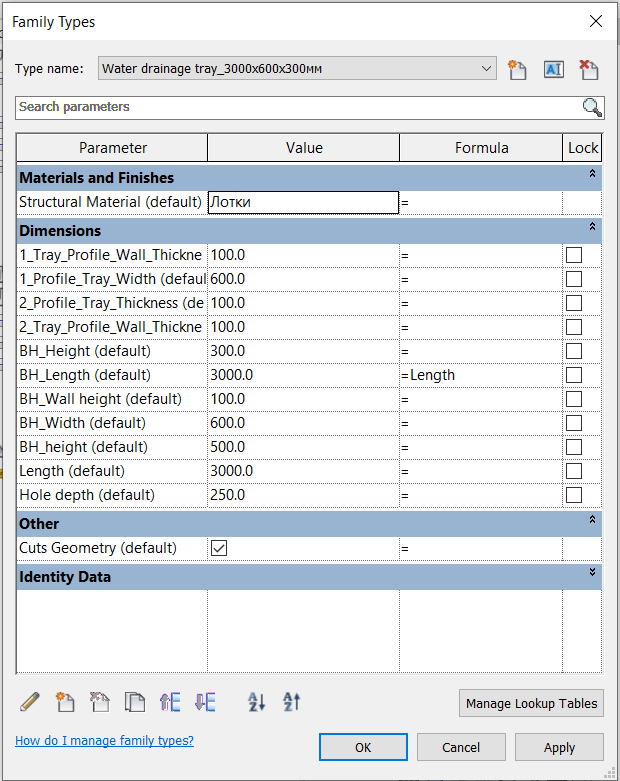The width and height of the screenshot is (620, 781).
Task: Click the Move Parameter Up icon
Action: tap(170, 702)
